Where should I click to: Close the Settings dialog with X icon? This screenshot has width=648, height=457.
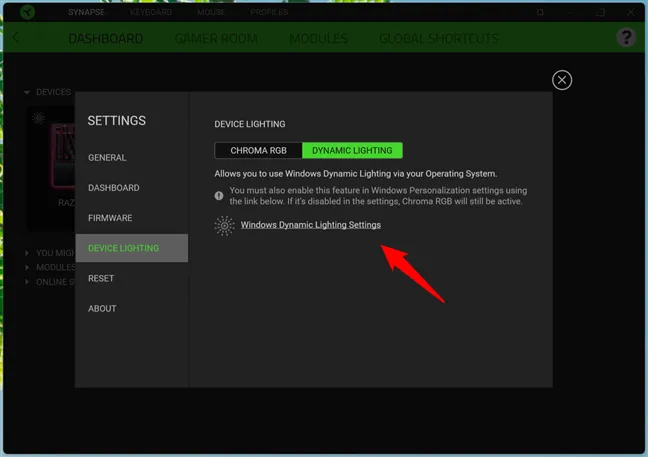(562, 80)
